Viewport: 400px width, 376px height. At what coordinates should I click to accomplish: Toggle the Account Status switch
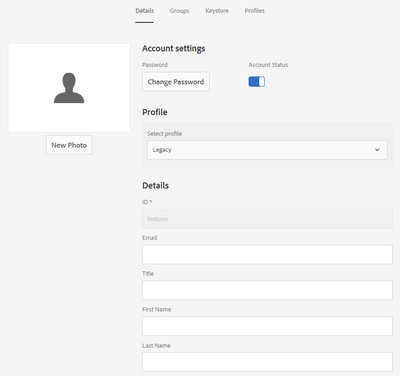[257, 82]
